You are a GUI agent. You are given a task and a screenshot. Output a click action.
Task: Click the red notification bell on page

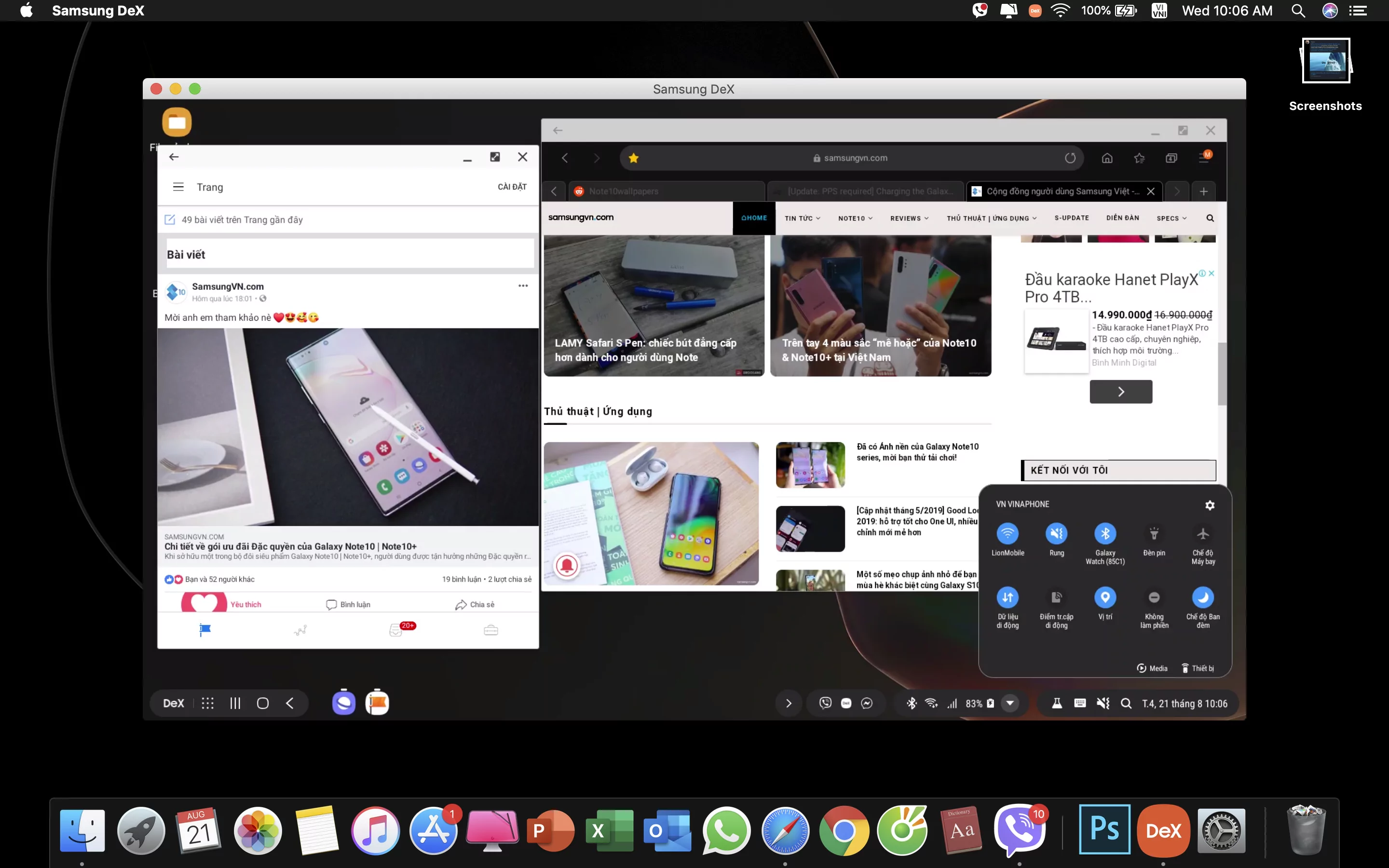coord(567,566)
